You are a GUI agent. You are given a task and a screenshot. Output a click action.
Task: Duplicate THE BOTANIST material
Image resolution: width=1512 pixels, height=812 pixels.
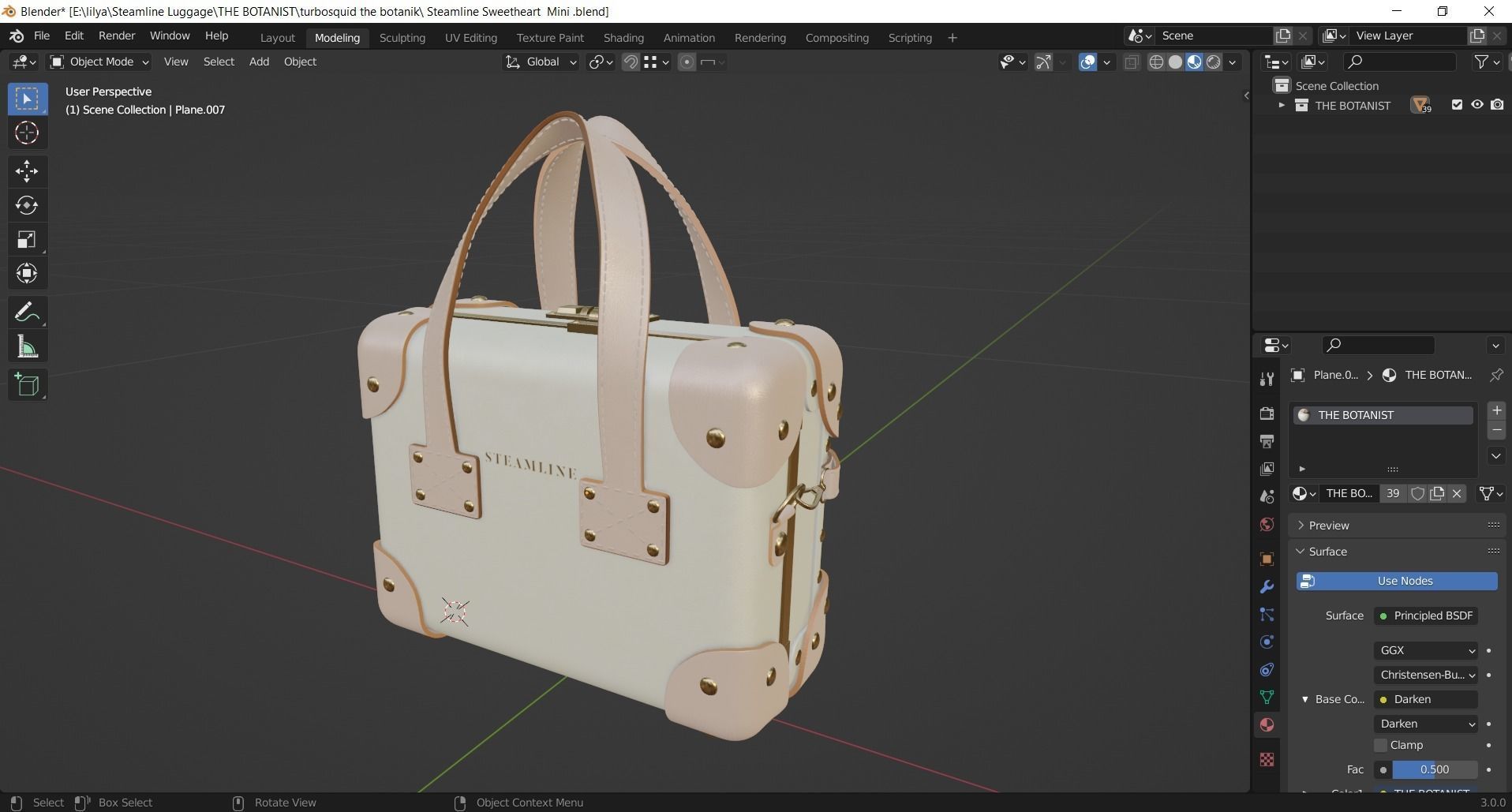click(1437, 493)
